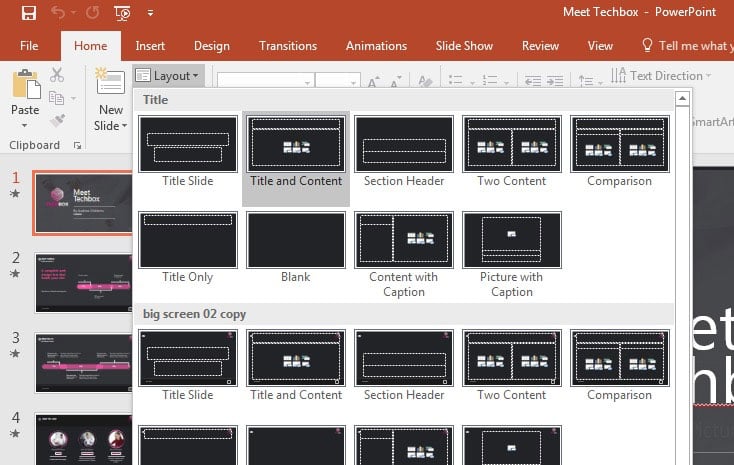Select slide 2 thumbnail in slide panel

pyautogui.click(x=82, y=283)
